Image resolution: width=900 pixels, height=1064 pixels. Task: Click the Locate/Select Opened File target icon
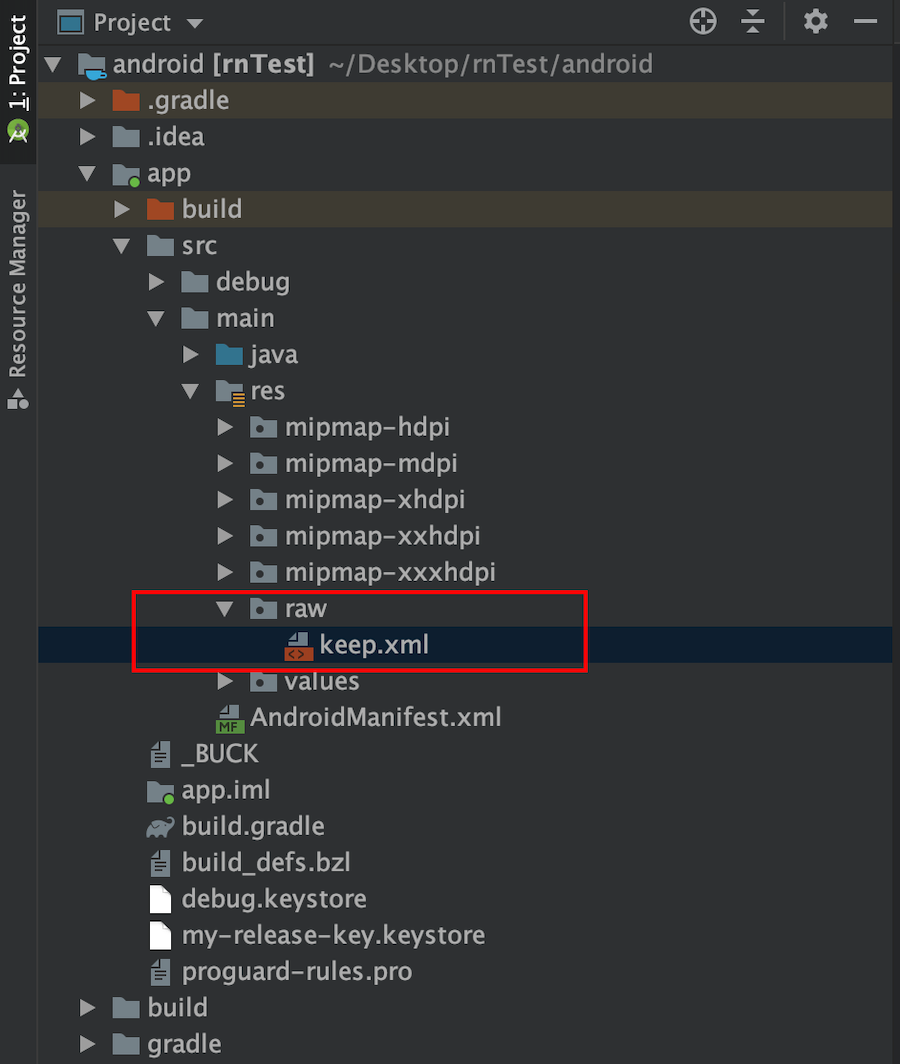pos(703,21)
